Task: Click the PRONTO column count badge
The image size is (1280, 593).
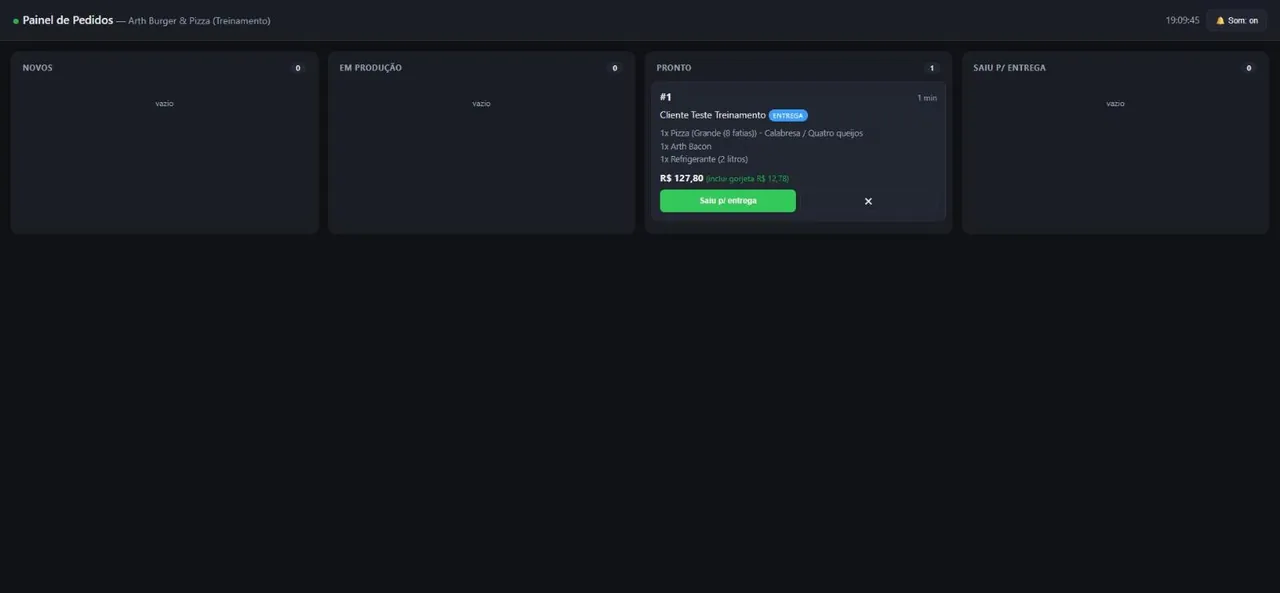Action: point(932,68)
